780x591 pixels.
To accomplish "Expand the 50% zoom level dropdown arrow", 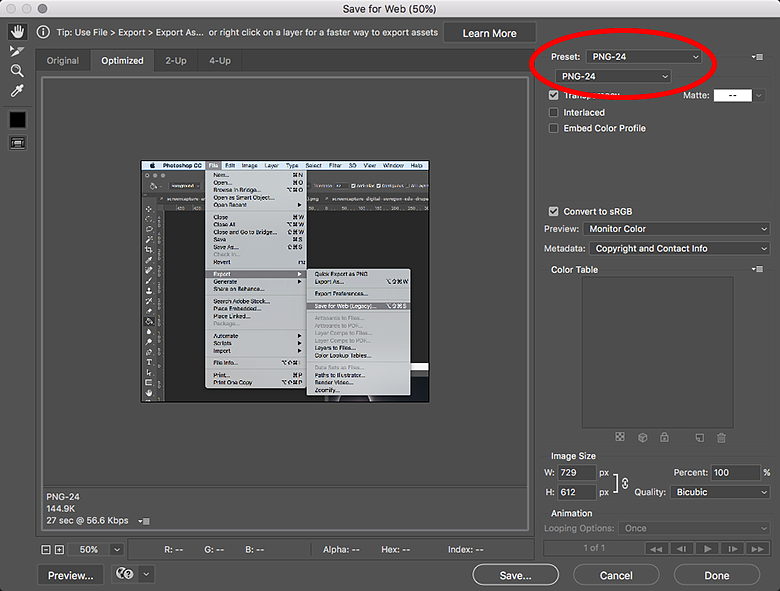I will [117, 550].
